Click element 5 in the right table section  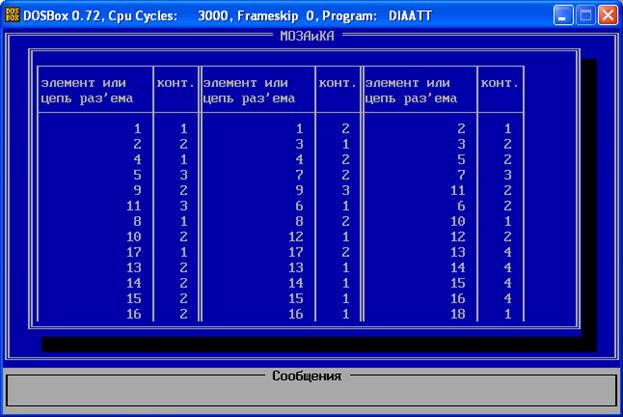tap(463, 160)
